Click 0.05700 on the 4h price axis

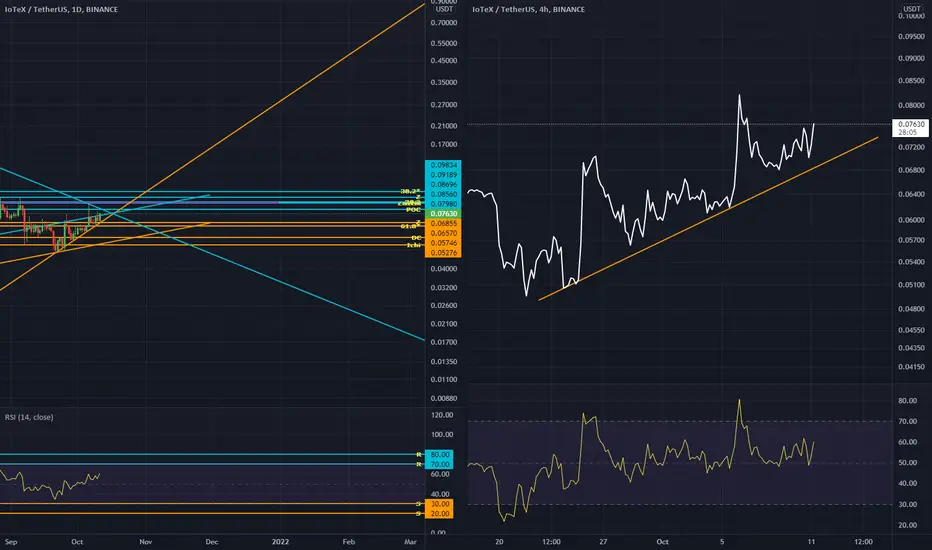[911, 240]
